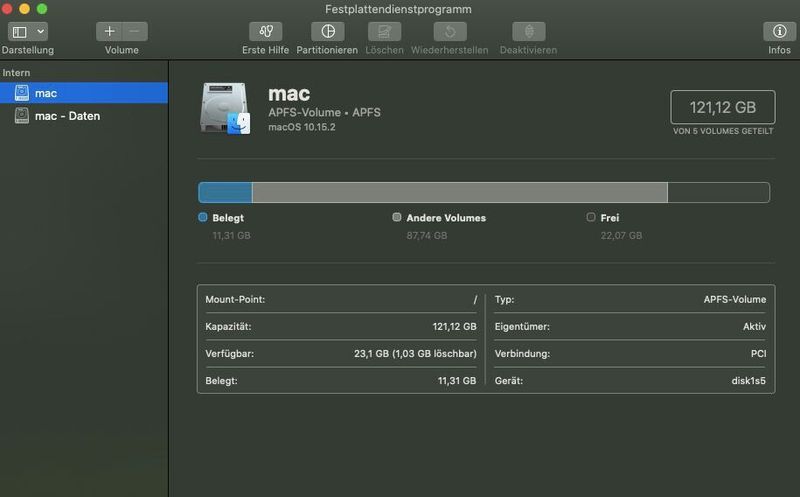Click the Intern sidebar header
This screenshot has width=800, height=497.
16,72
